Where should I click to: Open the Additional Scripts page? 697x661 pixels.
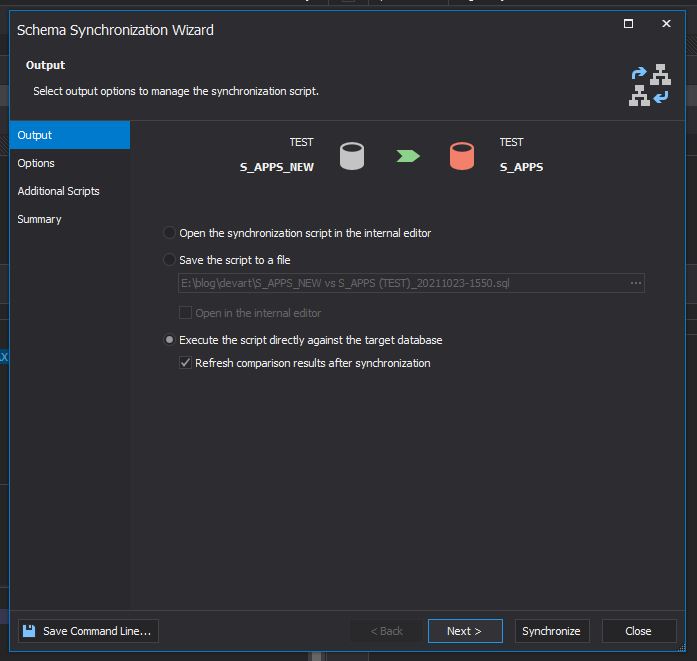[58, 191]
